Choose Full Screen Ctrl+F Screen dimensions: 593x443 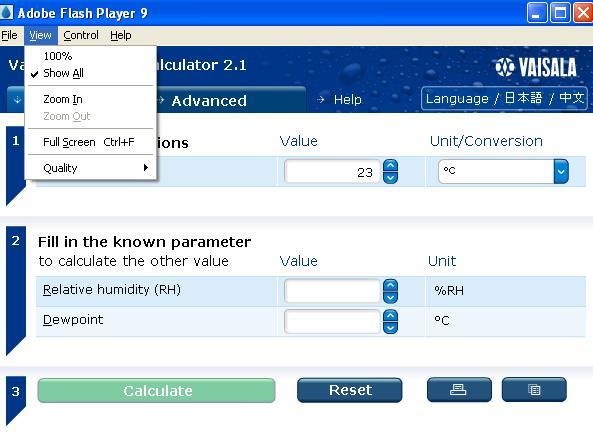click(90, 142)
